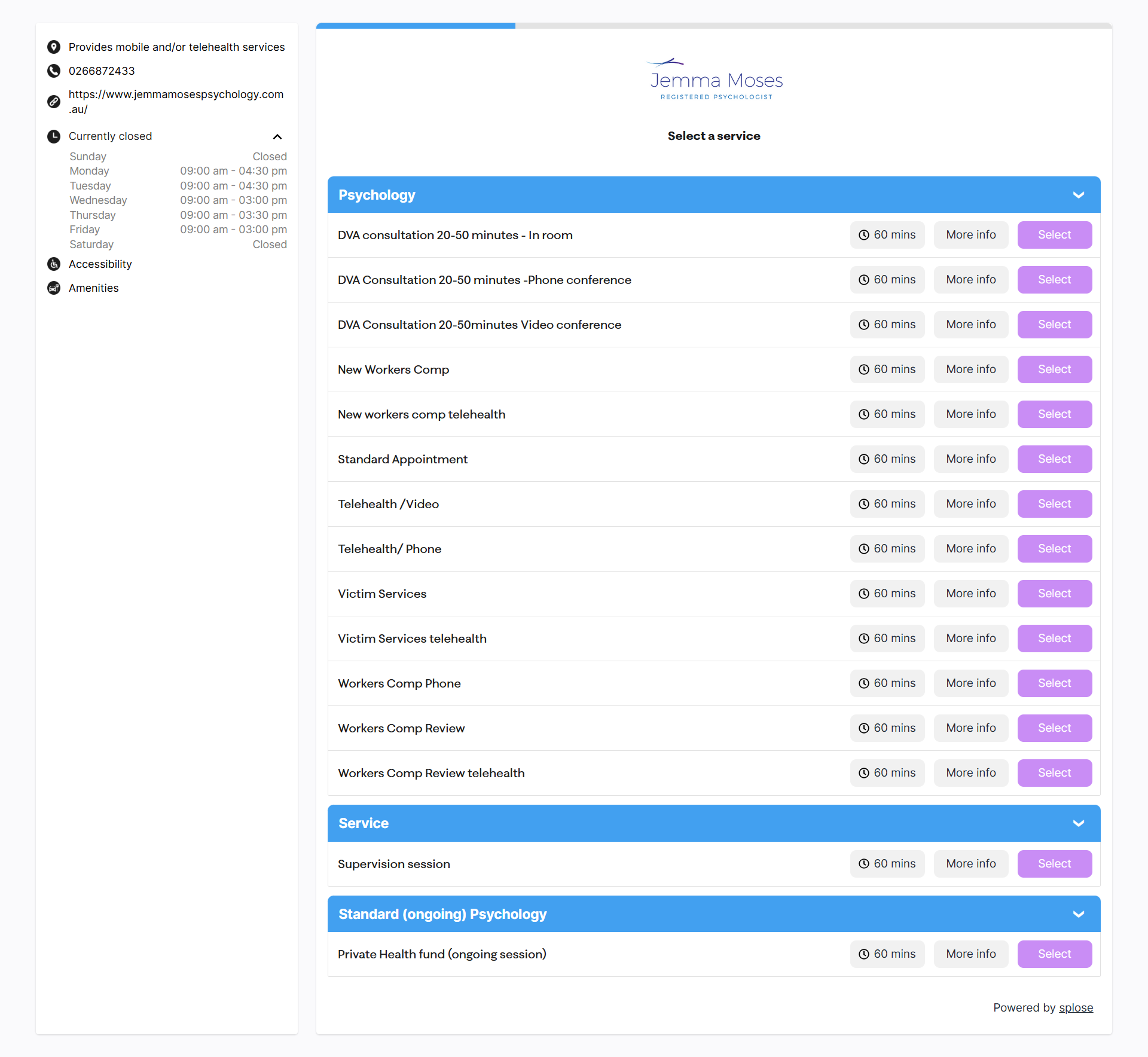
Task: Open More info for Supervision session
Action: click(x=970, y=864)
